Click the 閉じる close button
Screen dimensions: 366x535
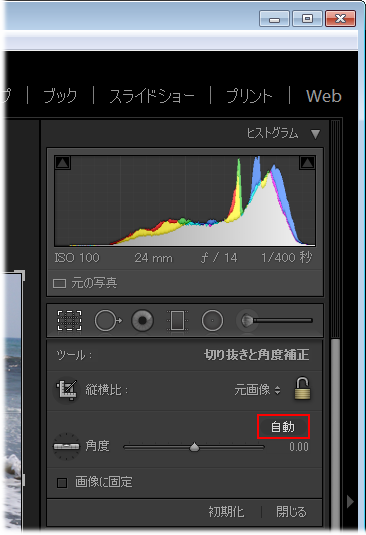click(x=291, y=512)
